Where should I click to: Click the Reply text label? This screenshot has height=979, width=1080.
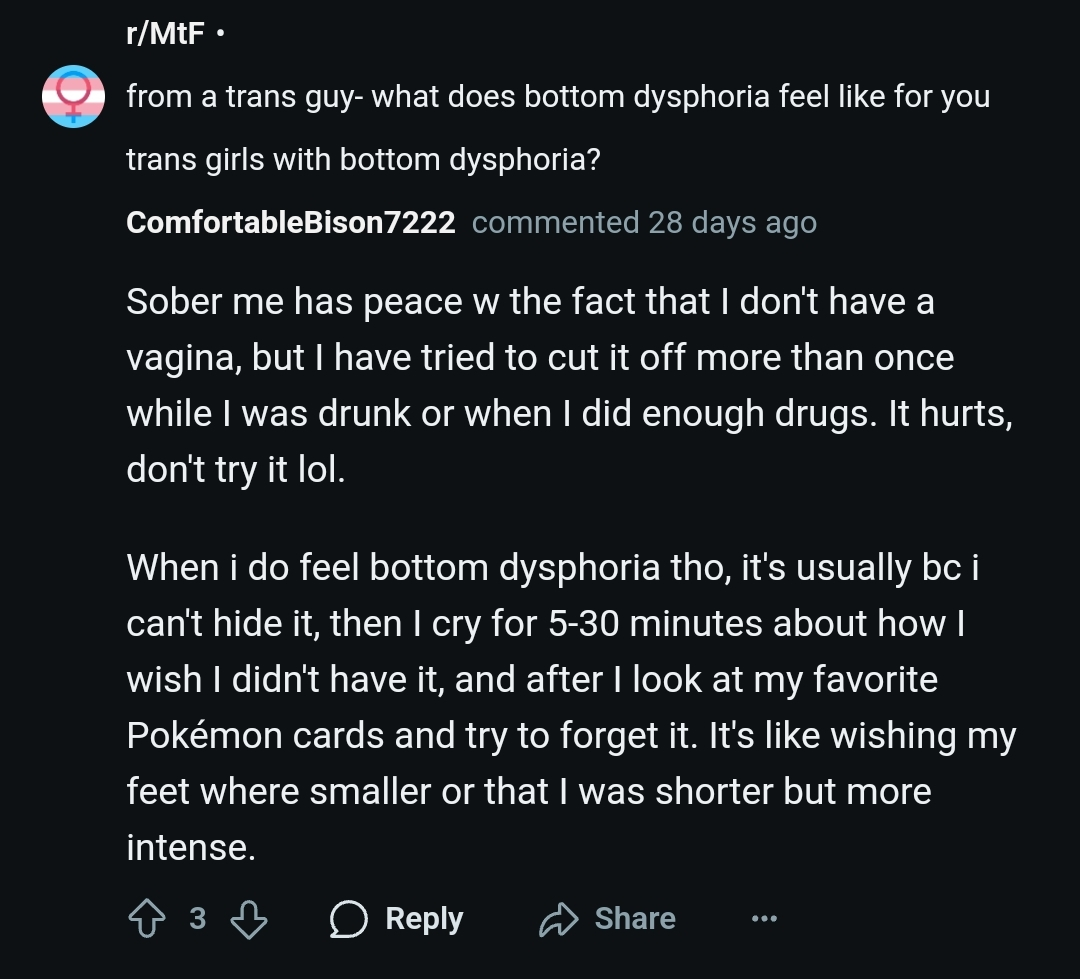click(424, 919)
